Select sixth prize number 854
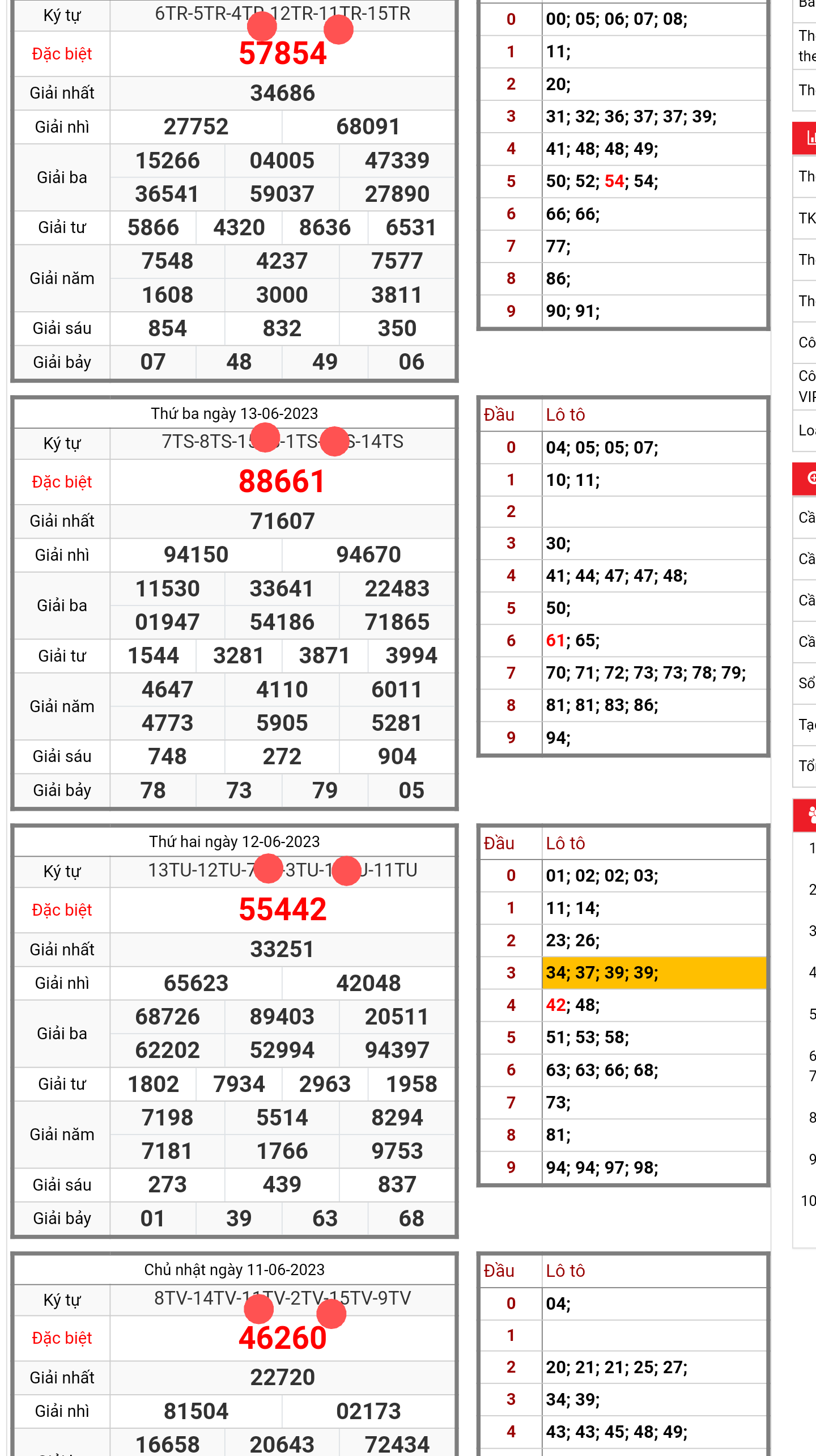The height and width of the screenshot is (1456, 816). pyautogui.click(x=168, y=328)
